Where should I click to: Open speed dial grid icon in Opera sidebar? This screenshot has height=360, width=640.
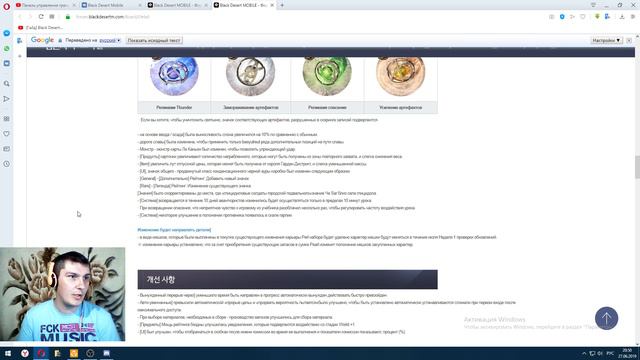click(7, 119)
